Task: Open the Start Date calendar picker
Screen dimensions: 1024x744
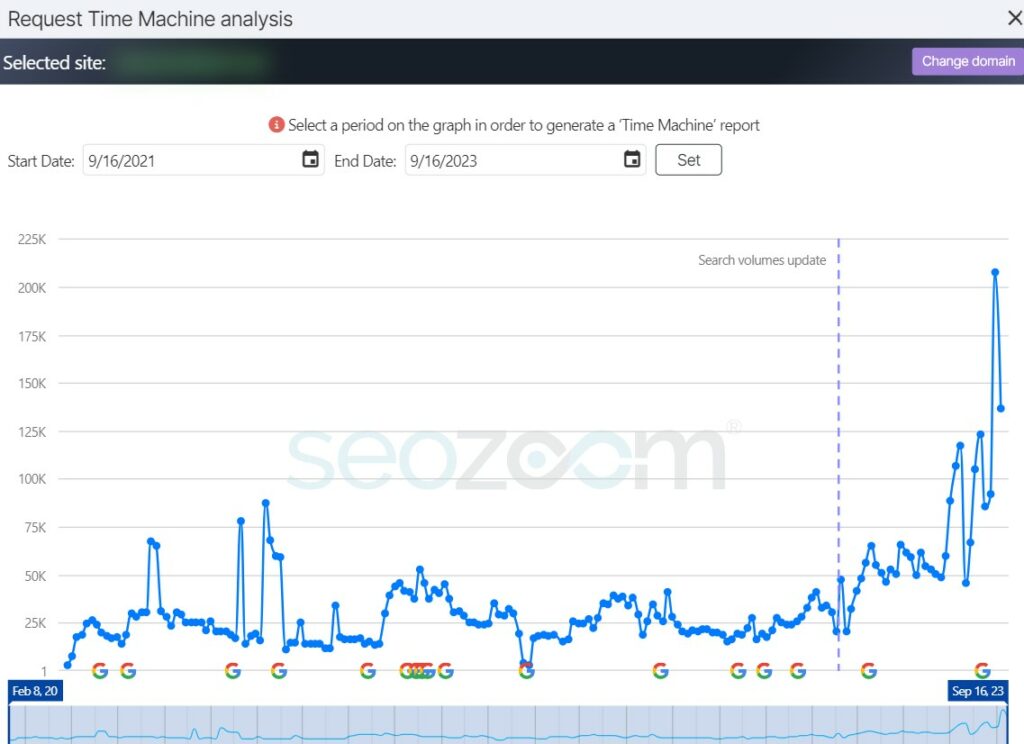Action: [x=311, y=160]
